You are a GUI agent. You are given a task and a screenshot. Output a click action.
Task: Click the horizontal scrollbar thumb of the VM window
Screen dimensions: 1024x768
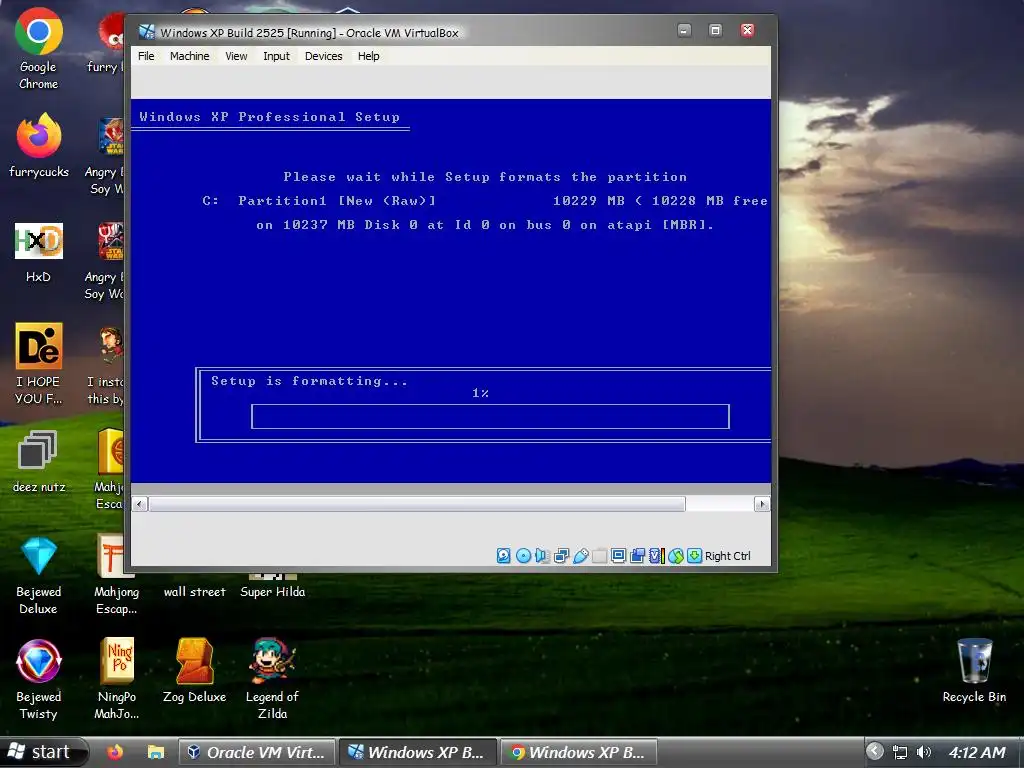[x=417, y=504]
